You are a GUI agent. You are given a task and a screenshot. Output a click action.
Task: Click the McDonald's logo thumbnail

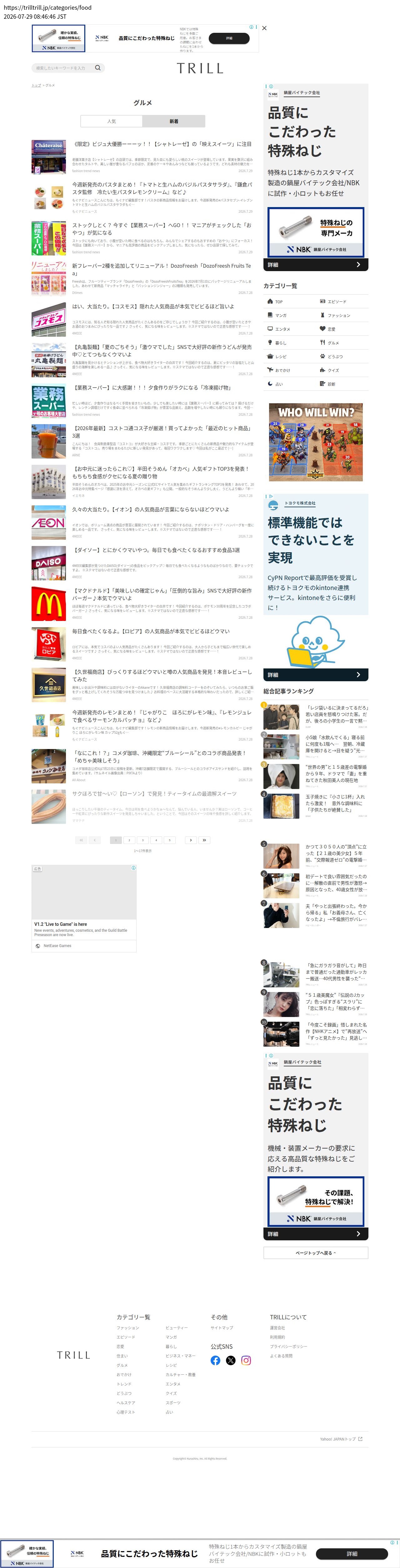tap(49, 603)
